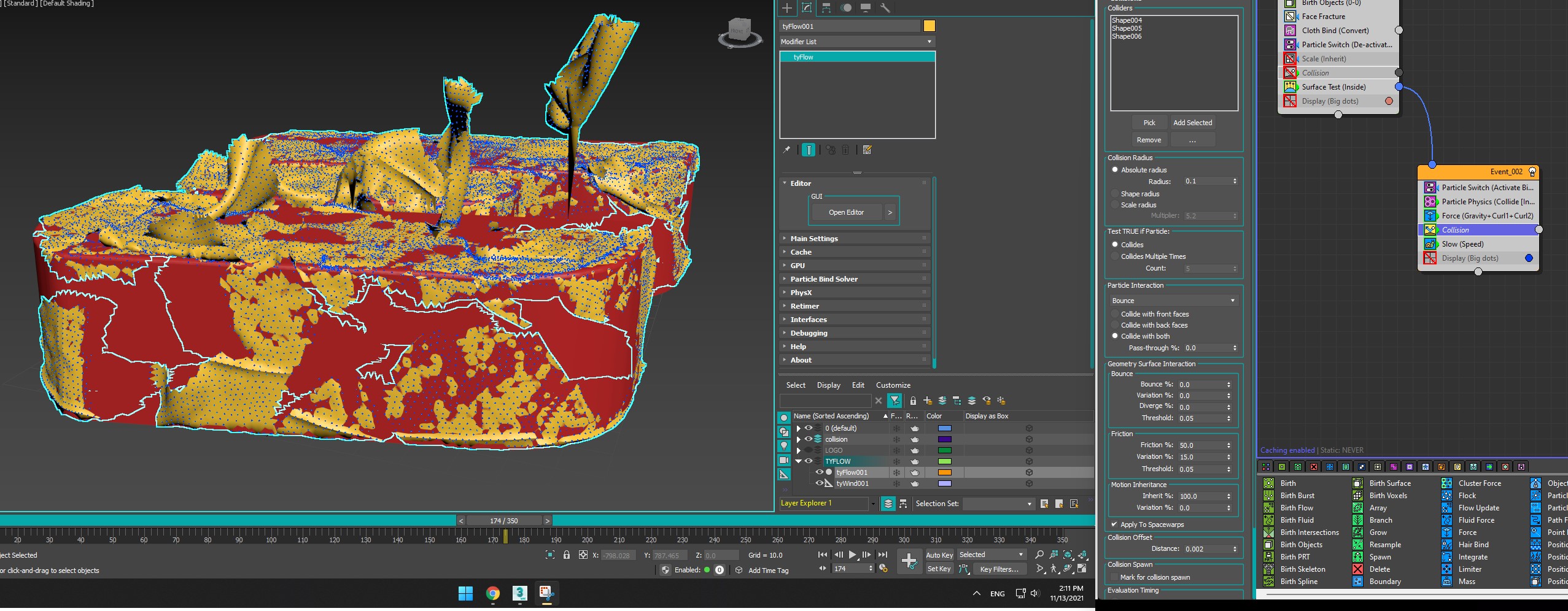Click the Add Selected colliders button

(x=1192, y=123)
